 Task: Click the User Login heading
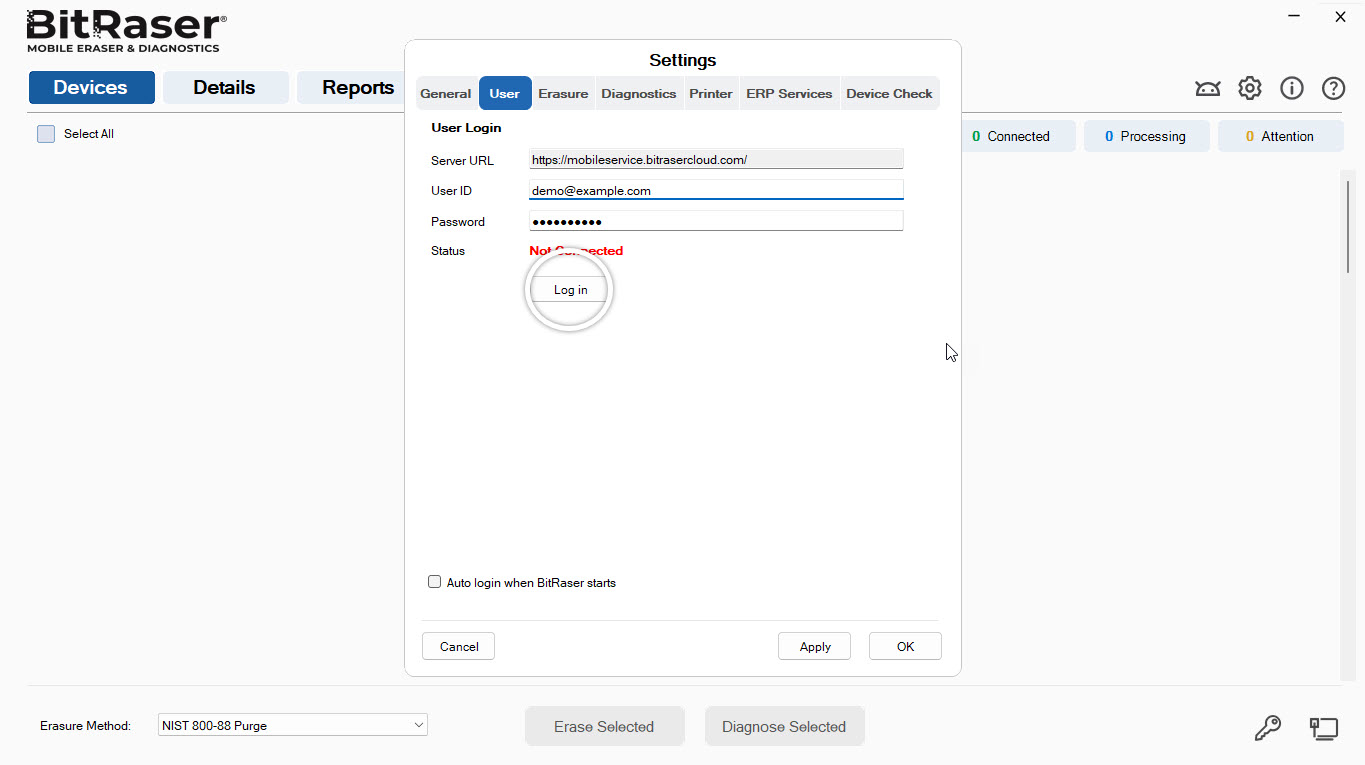click(466, 128)
